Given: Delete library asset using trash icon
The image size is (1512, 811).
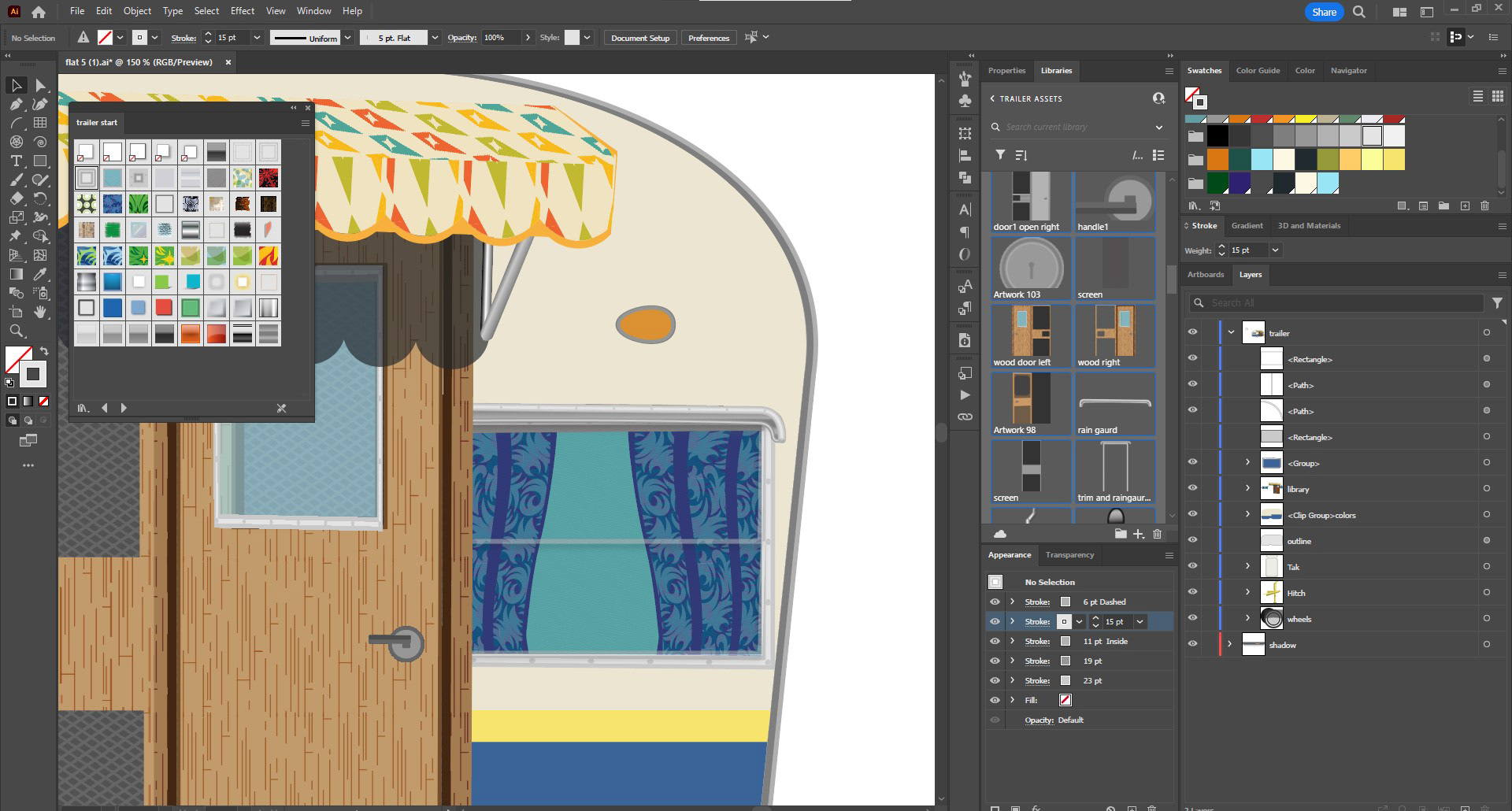Looking at the screenshot, I should [x=1158, y=534].
